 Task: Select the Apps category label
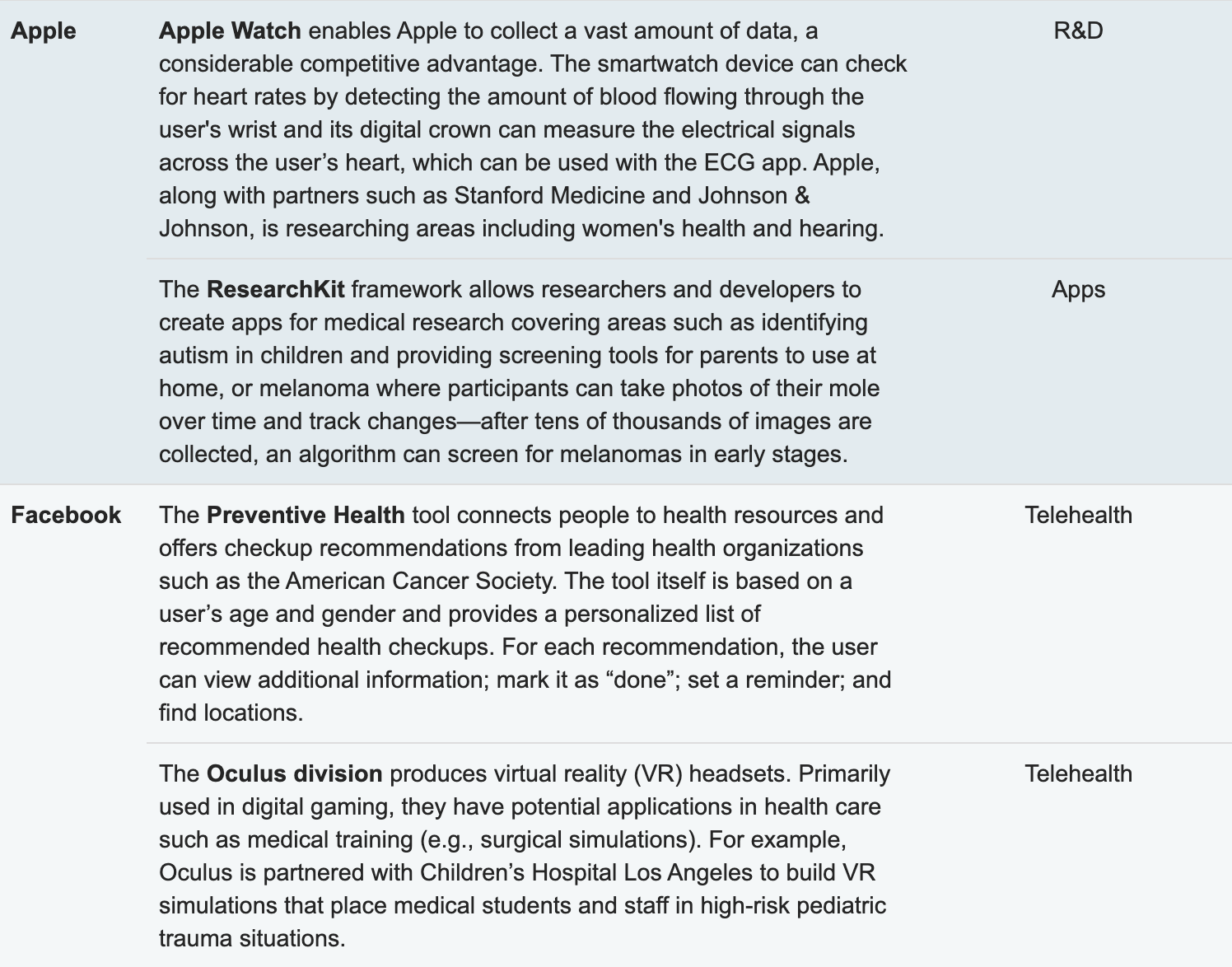tap(1078, 290)
